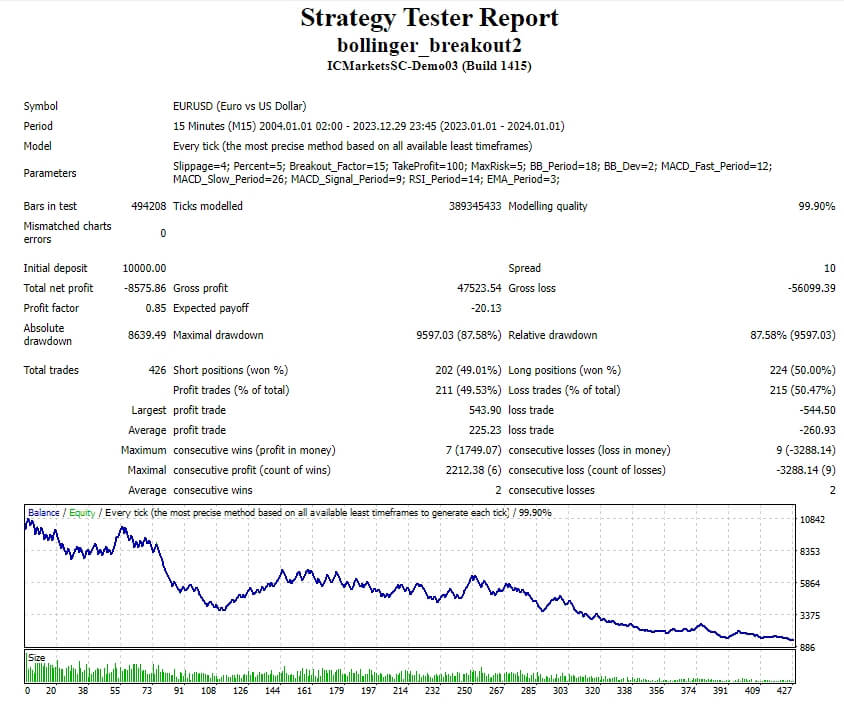Select the symbol value 'EURUSD (Euro vs US Dollar)'
This screenshot has height=704, width=844.
pyautogui.click(x=240, y=106)
